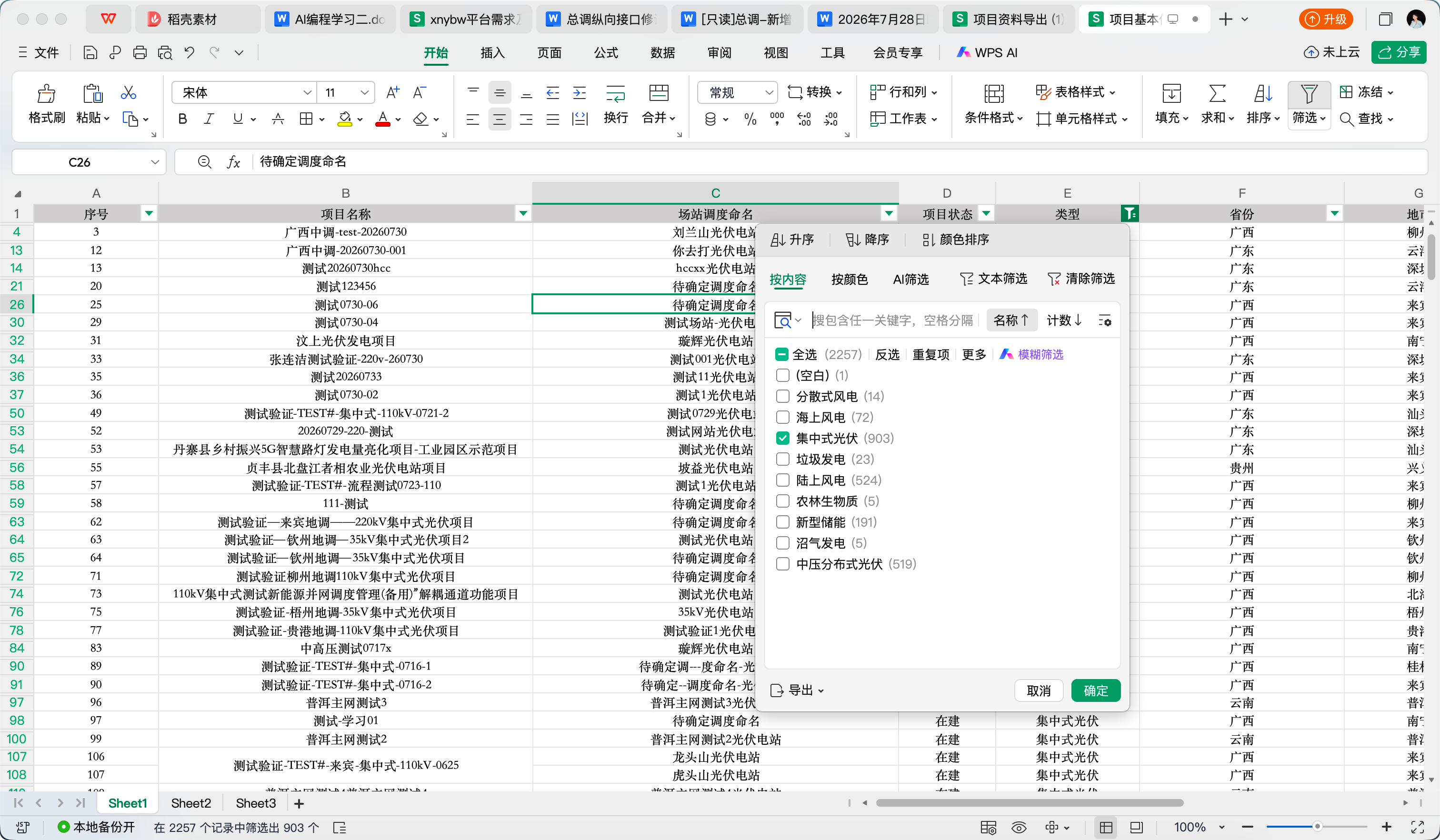
Task: Click the Undo arrow icon
Action: click(189, 52)
